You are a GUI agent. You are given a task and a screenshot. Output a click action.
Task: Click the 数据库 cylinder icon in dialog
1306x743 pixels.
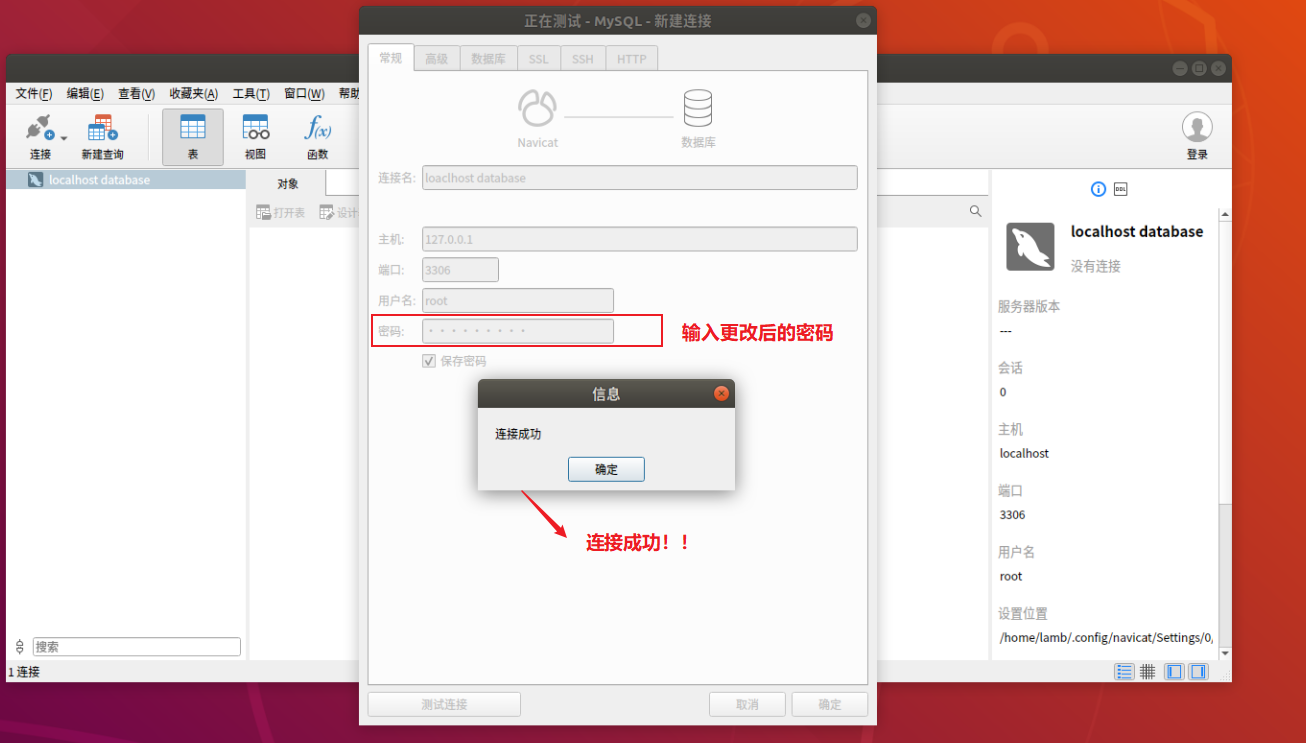click(698, 108)
